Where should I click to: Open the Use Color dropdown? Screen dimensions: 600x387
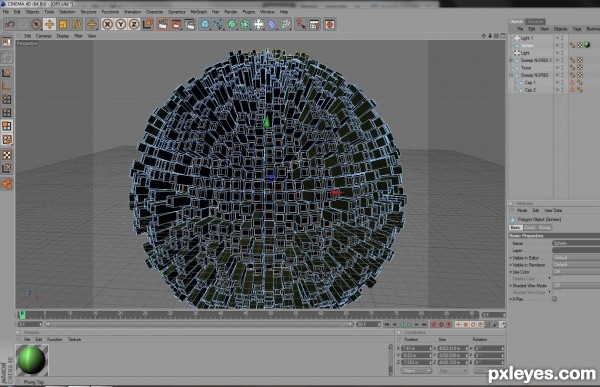tap(576, 272)
